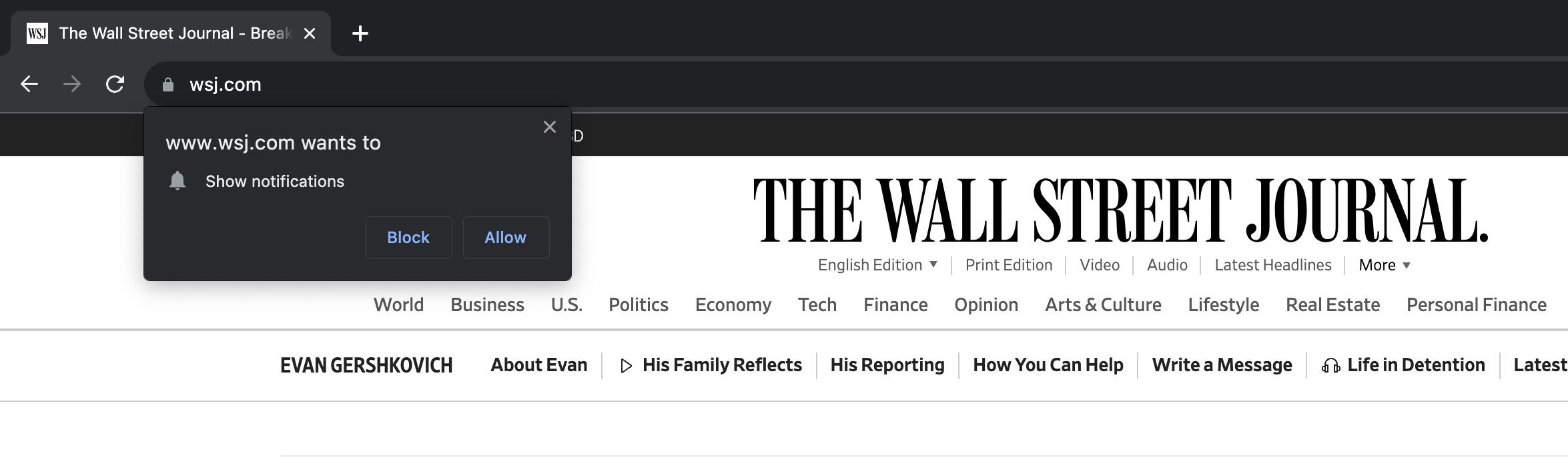
Task: Click the play icon beside His Family Reflects
Action: tap(625, 365)
